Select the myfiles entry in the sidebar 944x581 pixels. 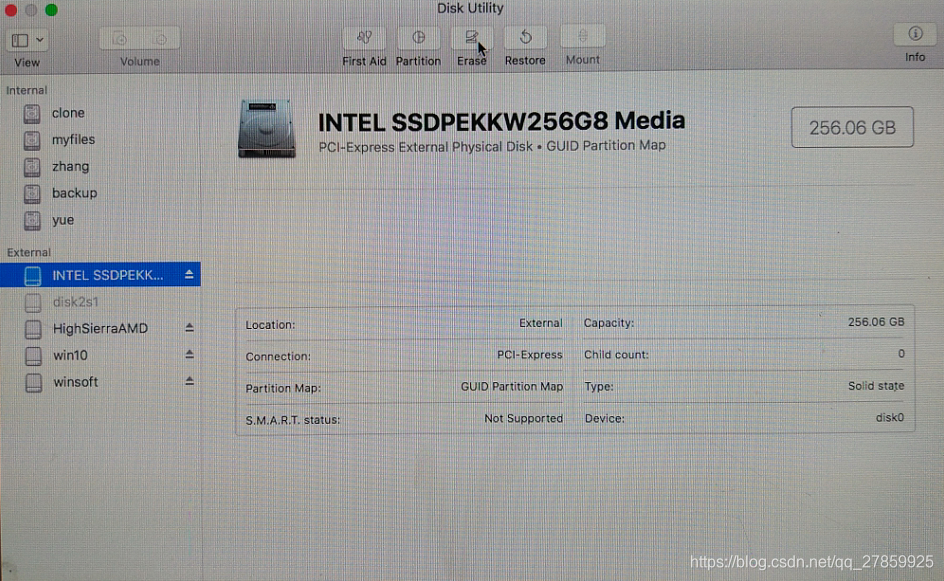(73, 140)
